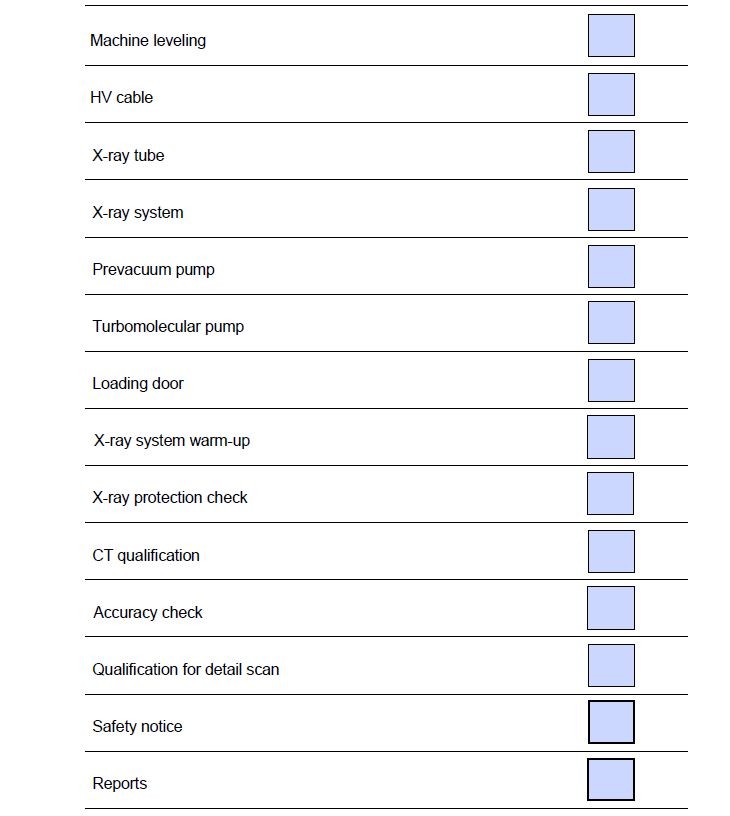Click the Loading door label text
The width and height of the screenshot is (730, 816).
[x=138, y=384]
